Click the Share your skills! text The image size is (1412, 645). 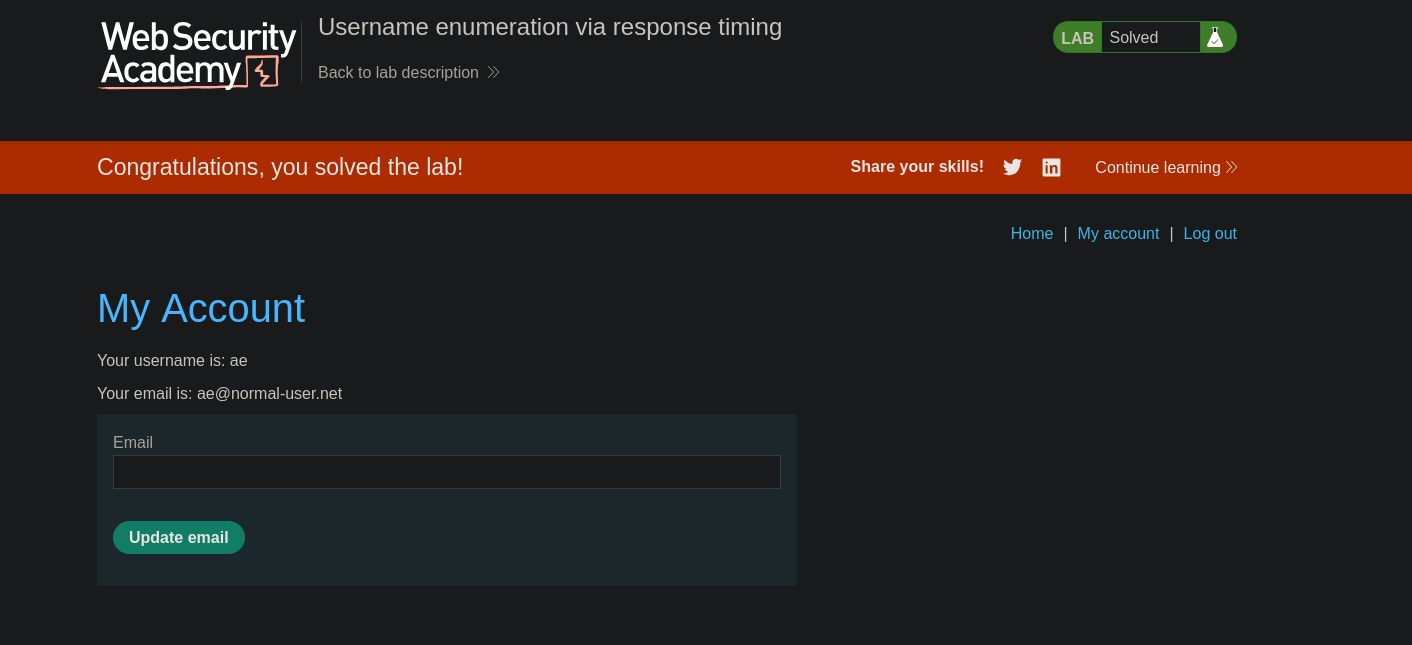[x=916, y=167]
